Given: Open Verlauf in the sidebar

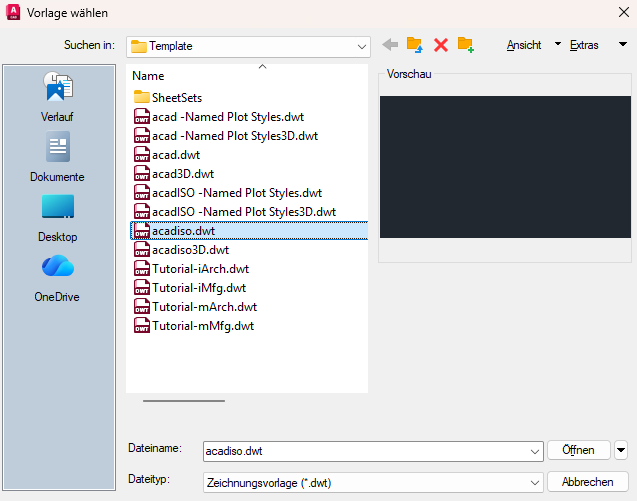Looking at the screenshot, I should click(x=57, y=97).
